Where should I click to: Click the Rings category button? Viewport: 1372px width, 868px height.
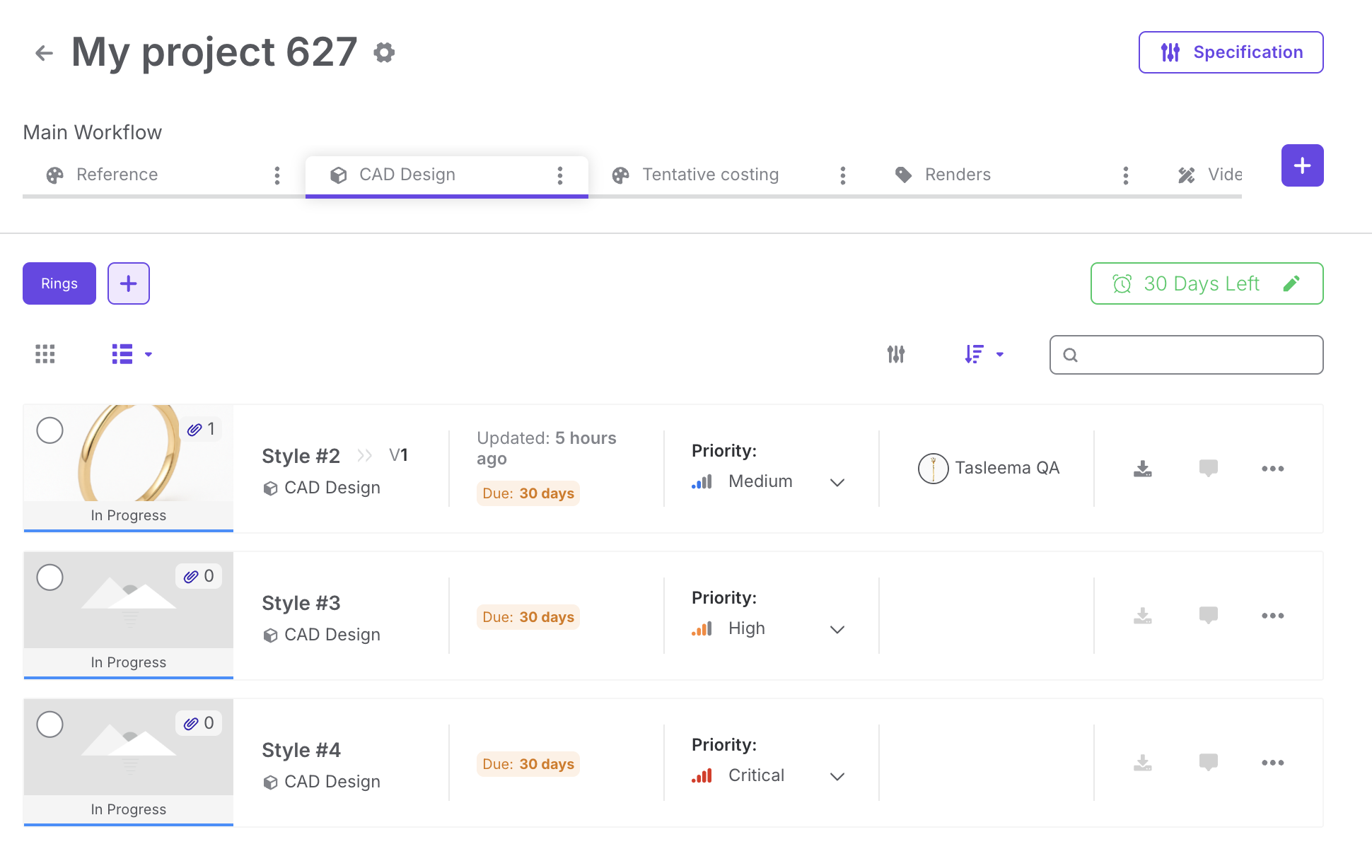pos(59,283)
